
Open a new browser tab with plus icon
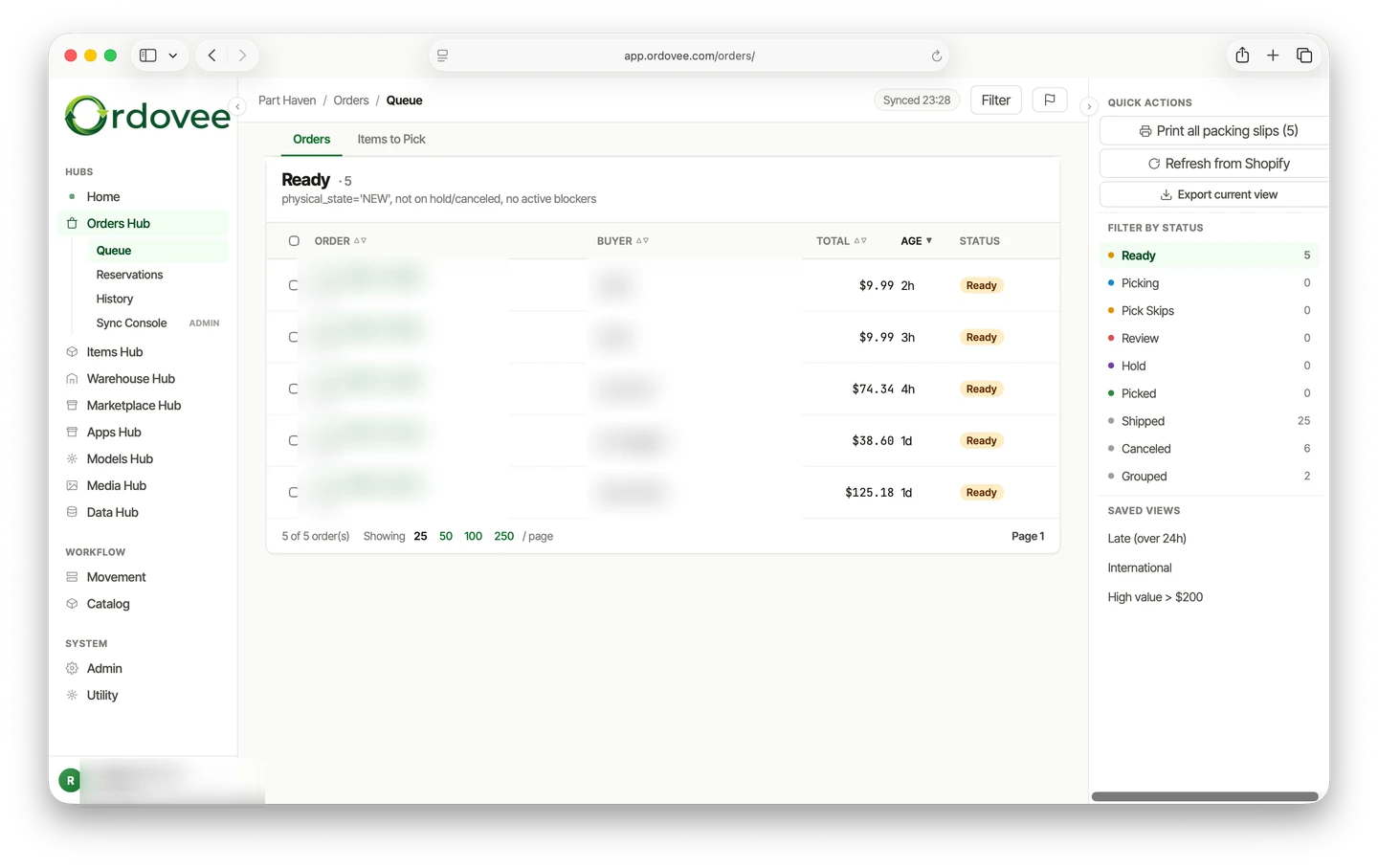(x=1273, y=56)
